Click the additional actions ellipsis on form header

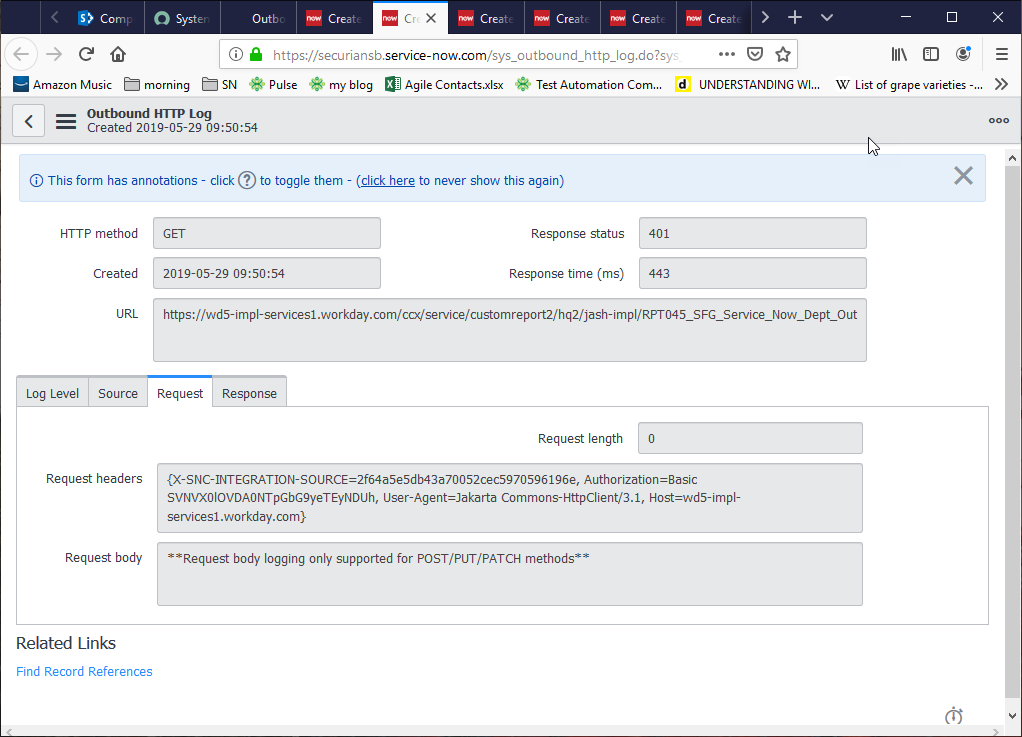point(998,120)
